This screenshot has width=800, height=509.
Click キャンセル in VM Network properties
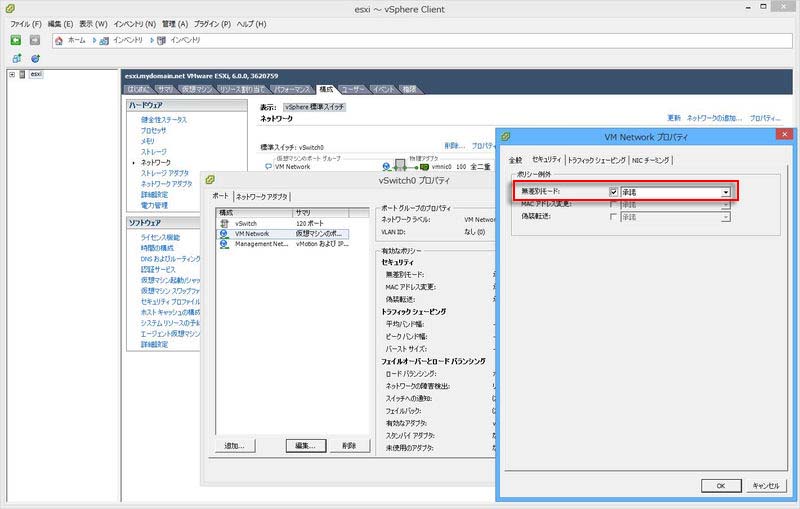pos(766,486)
